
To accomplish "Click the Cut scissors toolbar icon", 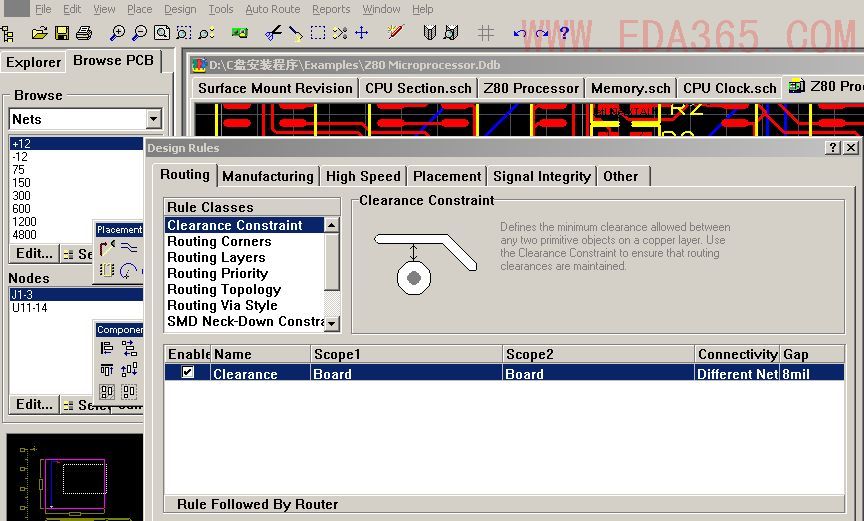I will pyautogui.click(x=273, y=34).
